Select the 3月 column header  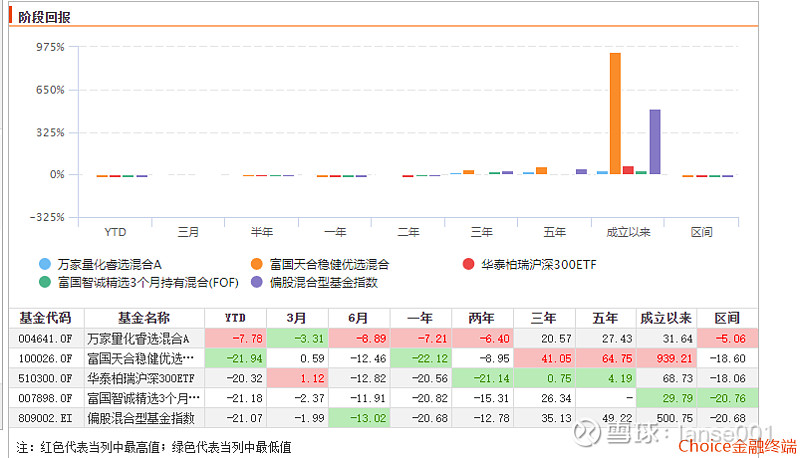coord(297,318)
